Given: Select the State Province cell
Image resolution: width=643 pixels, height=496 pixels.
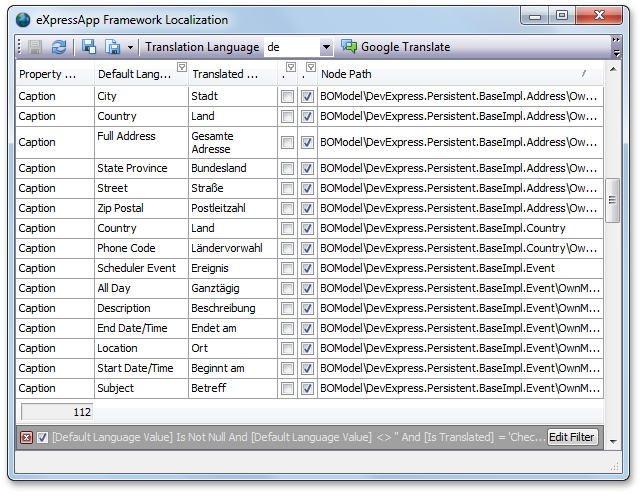Looking at the screenshot, I should 141,168.
